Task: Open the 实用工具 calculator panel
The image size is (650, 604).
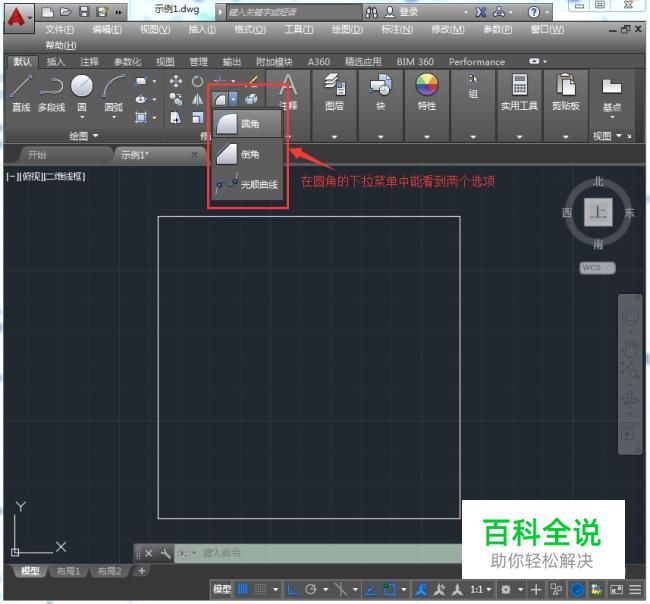Action: click(x=519, y=92)
